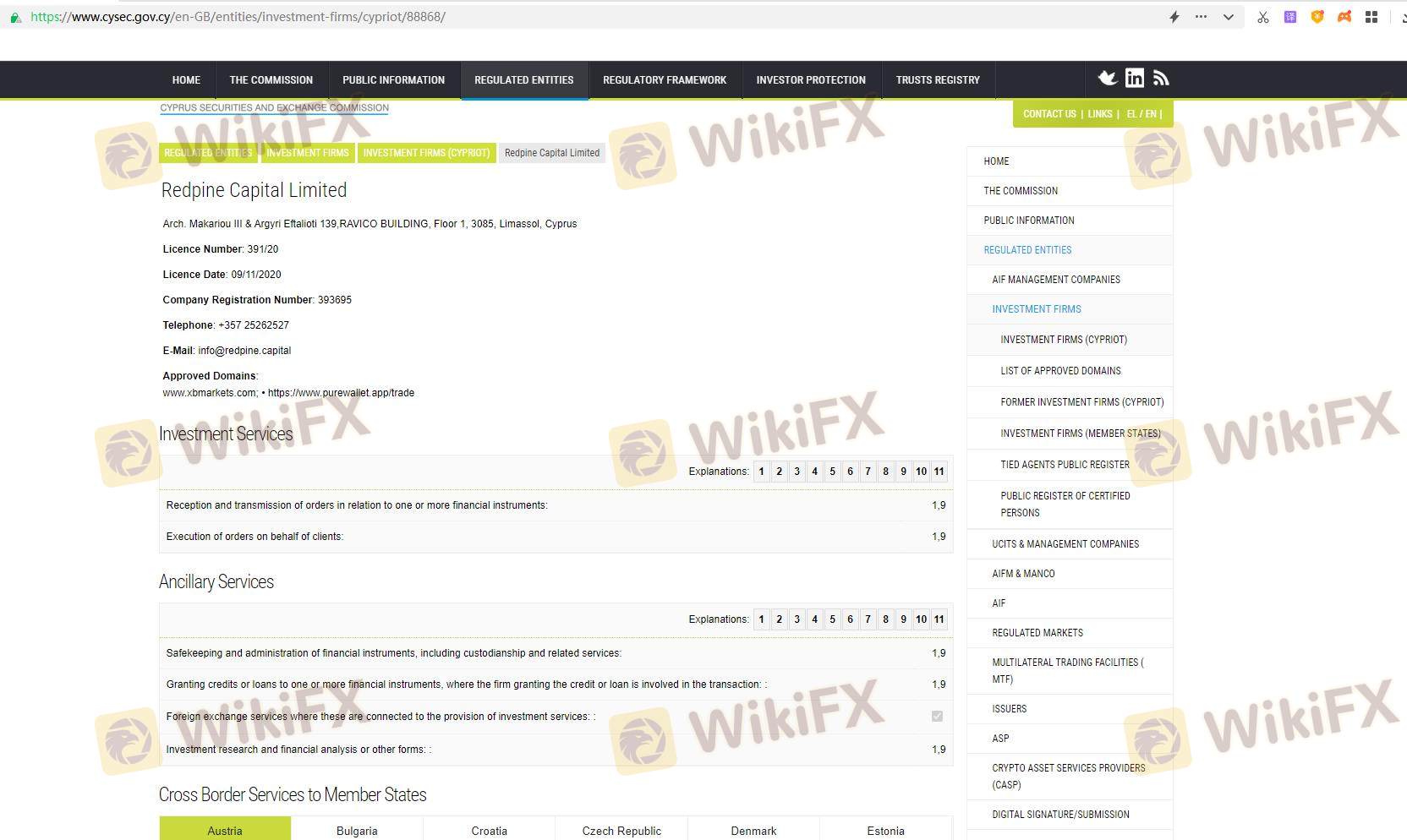Viewport: 1407px width, 840px height.
Task: Click explanation 10 under Ancillary Services
Action: pos(922,619)
